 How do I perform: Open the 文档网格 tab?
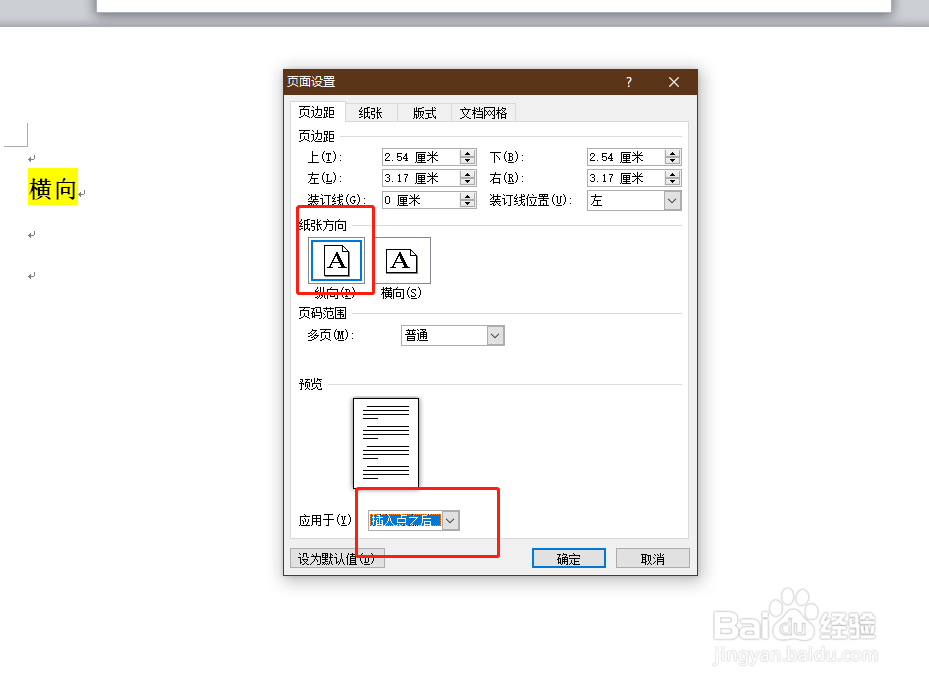pos(483,112)
